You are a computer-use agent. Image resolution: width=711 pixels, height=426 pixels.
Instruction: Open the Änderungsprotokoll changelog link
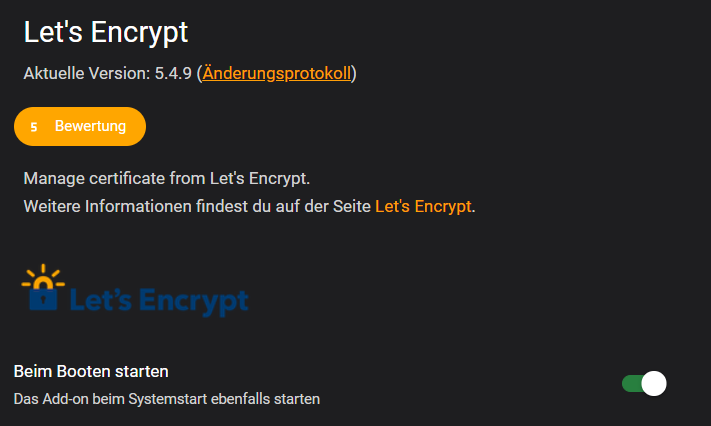(x=277, y=73)
